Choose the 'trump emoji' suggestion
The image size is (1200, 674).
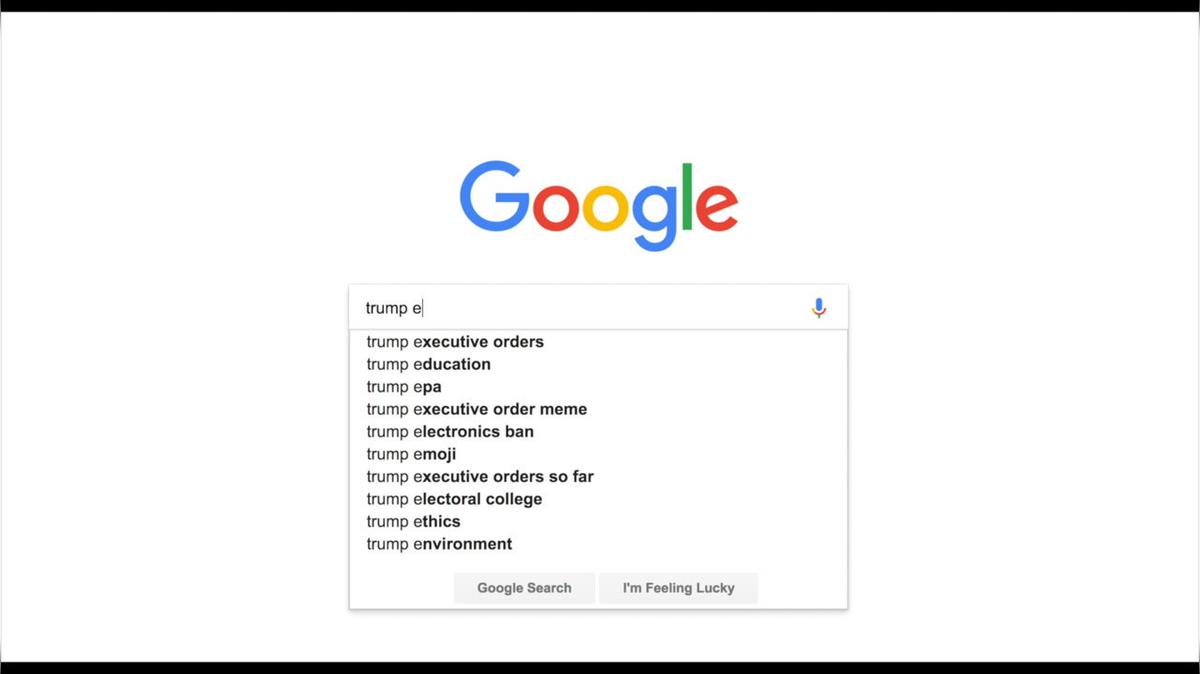pos(598,454)
